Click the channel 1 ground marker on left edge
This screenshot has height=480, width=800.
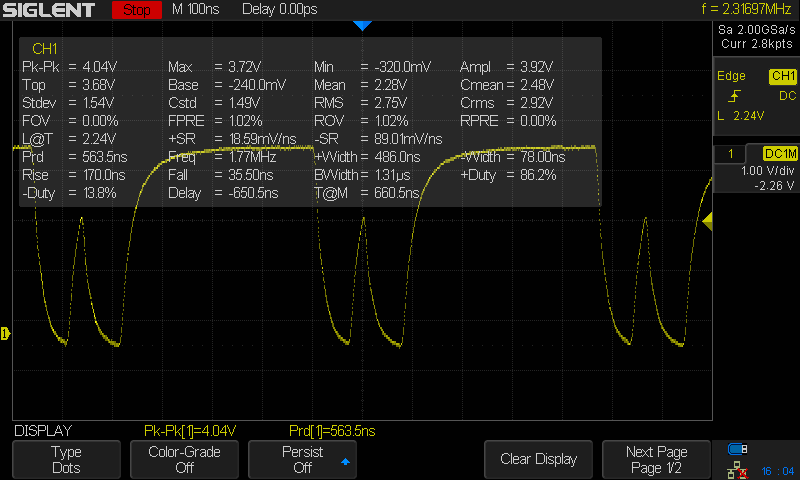5,332
